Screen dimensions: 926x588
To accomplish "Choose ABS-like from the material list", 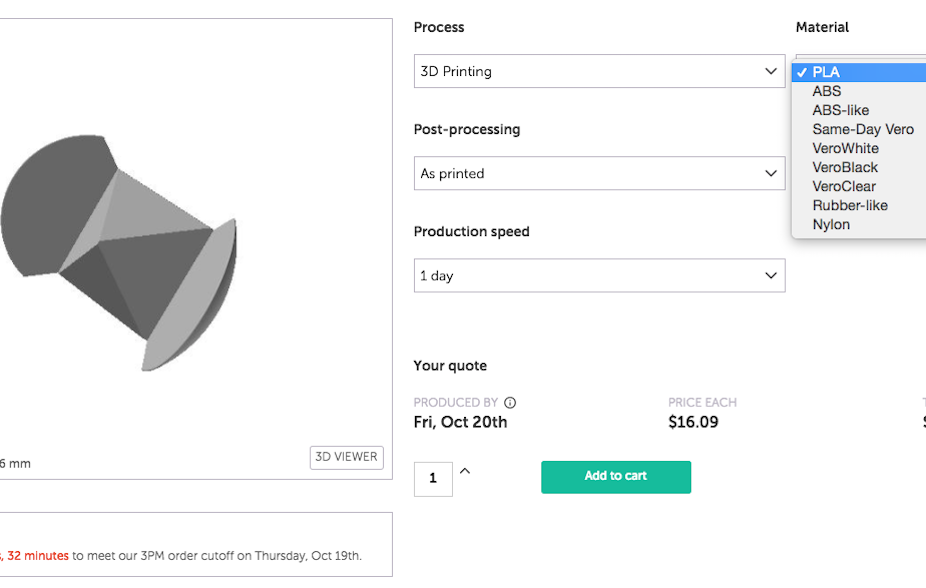I will point(859,110).
